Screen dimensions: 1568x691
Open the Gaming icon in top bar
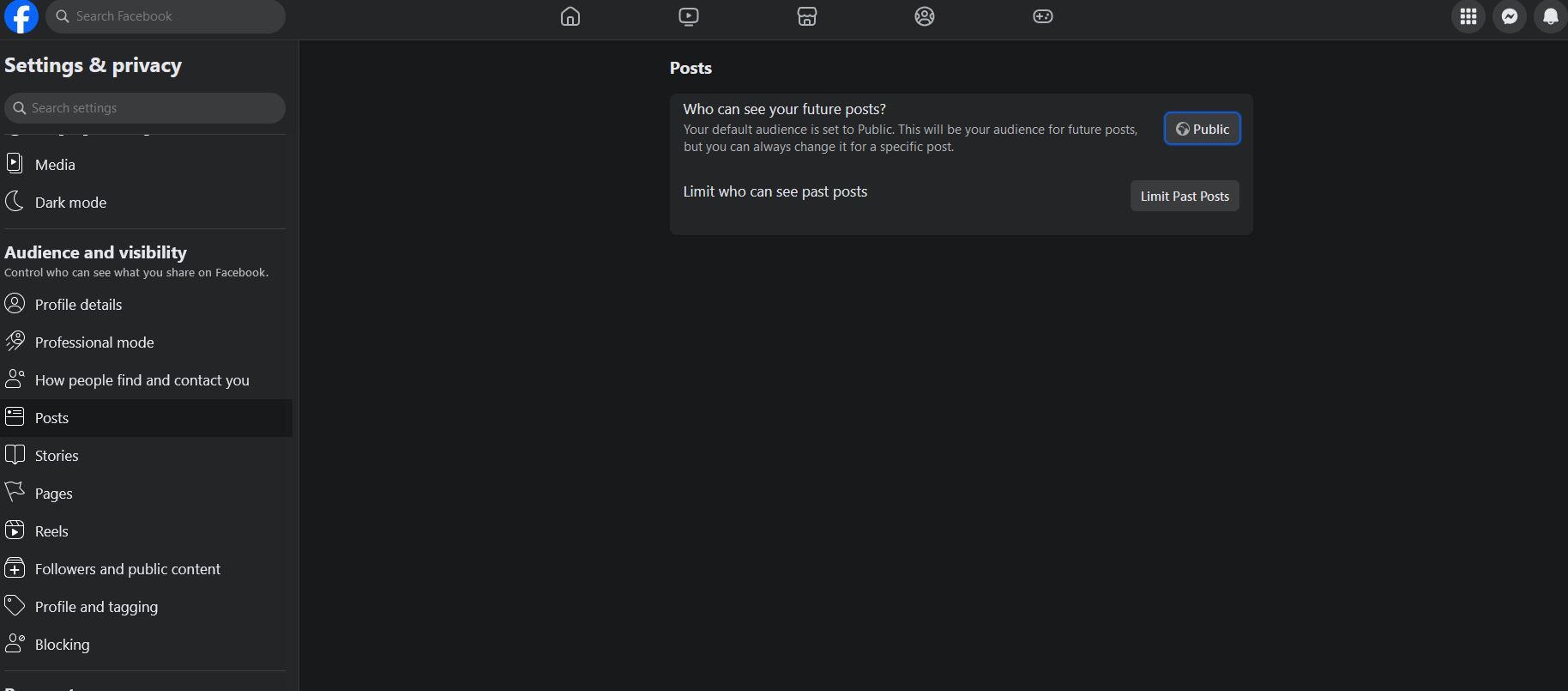[x=1043, y=16]
